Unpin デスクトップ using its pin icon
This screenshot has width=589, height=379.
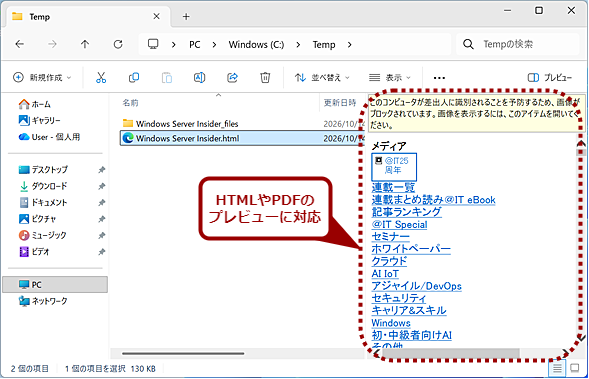tap(101, 170)
